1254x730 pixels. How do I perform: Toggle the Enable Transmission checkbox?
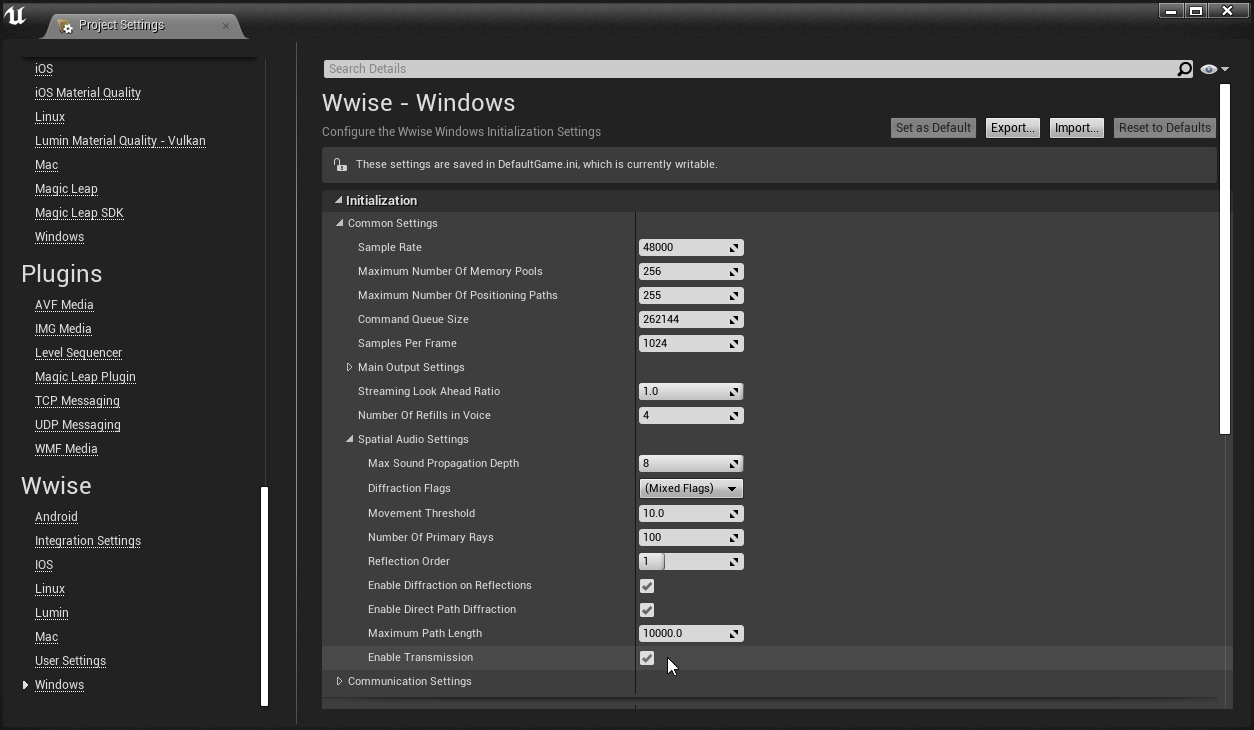(647, 658)
